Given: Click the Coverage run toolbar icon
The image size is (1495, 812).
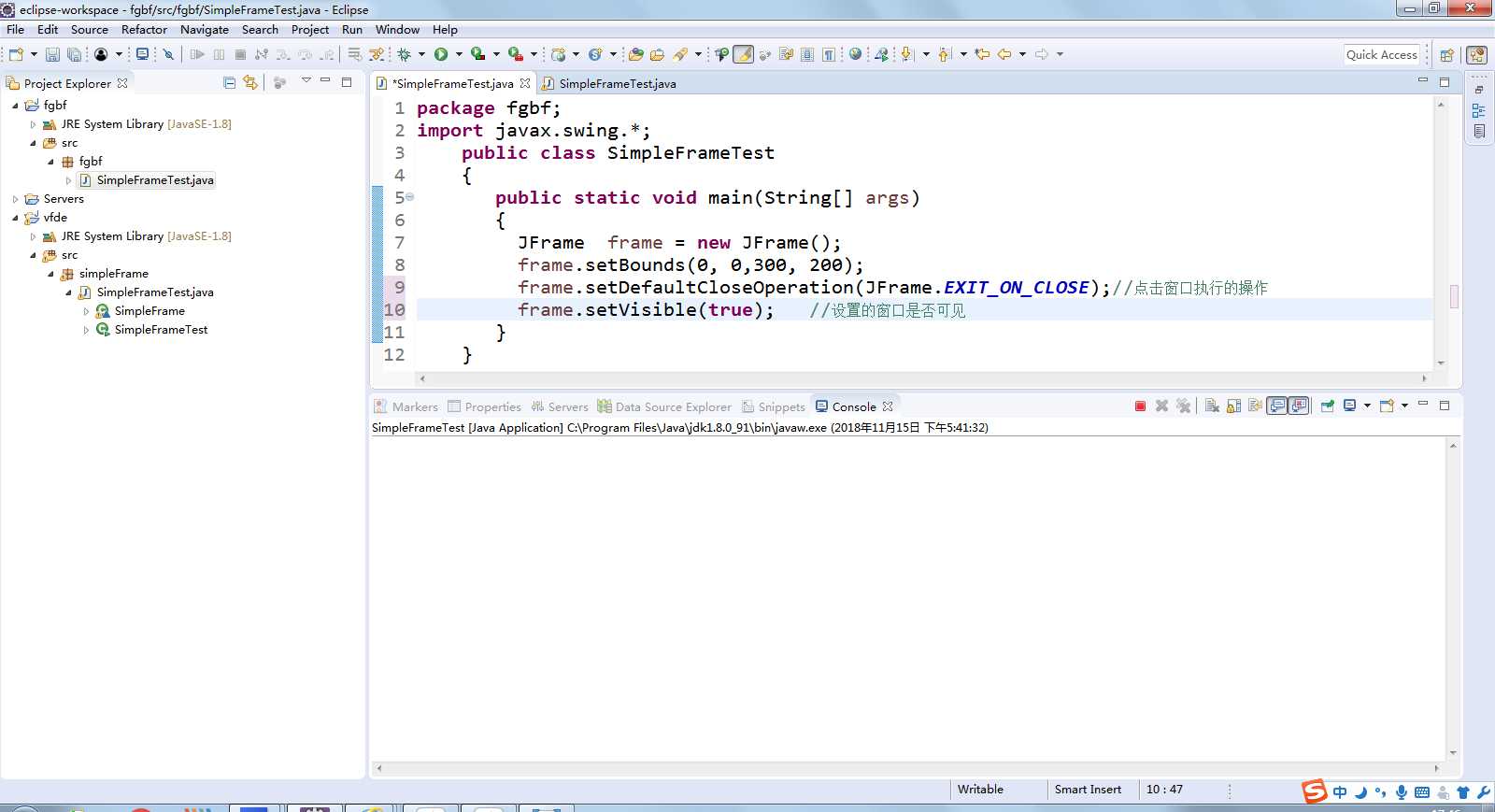Looking at the screenshot, I should pos(477,54).
